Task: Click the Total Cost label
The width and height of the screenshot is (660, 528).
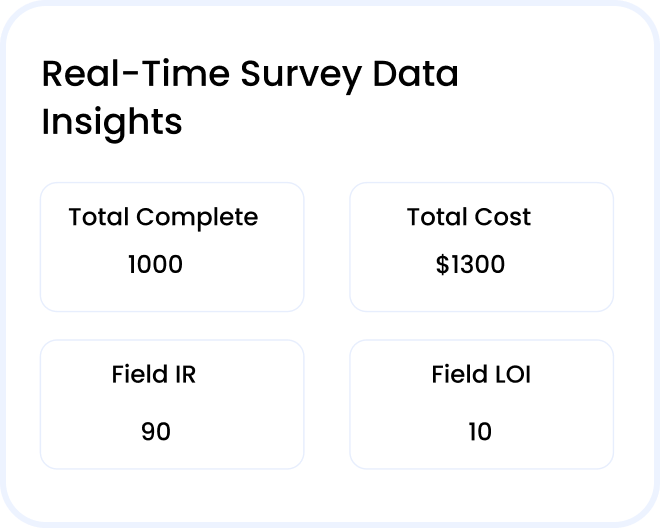Action: pyautogui.click(x=469, y=217)
